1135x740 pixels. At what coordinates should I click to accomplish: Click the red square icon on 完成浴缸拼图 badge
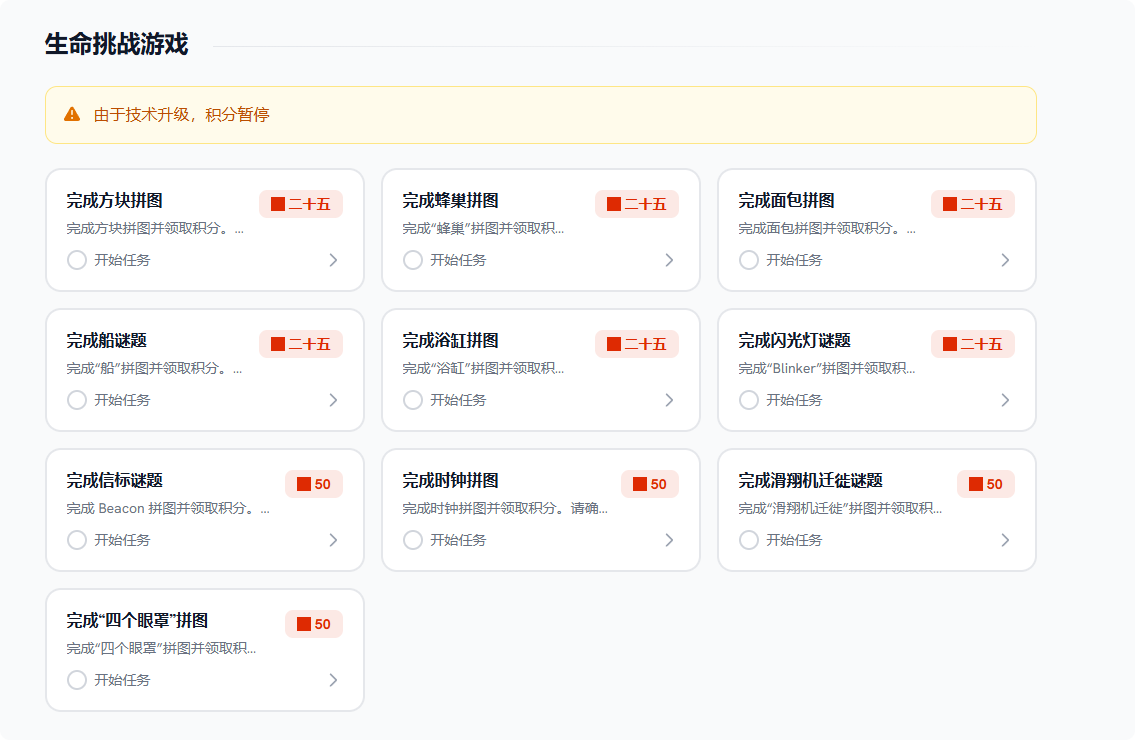[614, 344]
